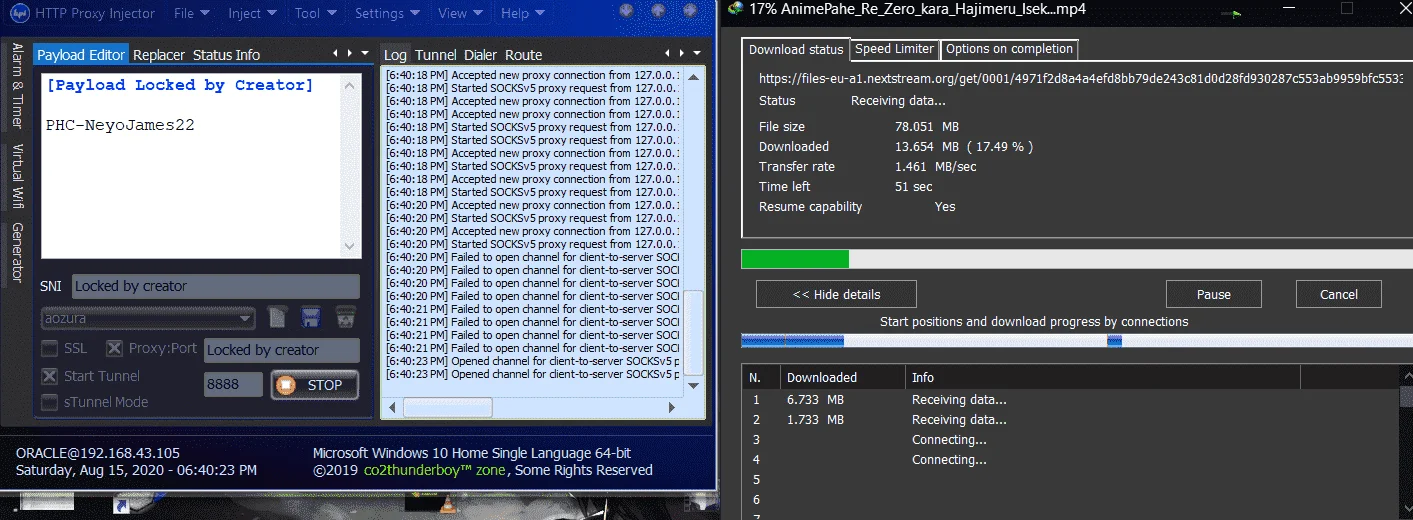Uncheck the Start Tunnel checkbox
This screenshot has height=520, width=1413.
tap(49, 376)
